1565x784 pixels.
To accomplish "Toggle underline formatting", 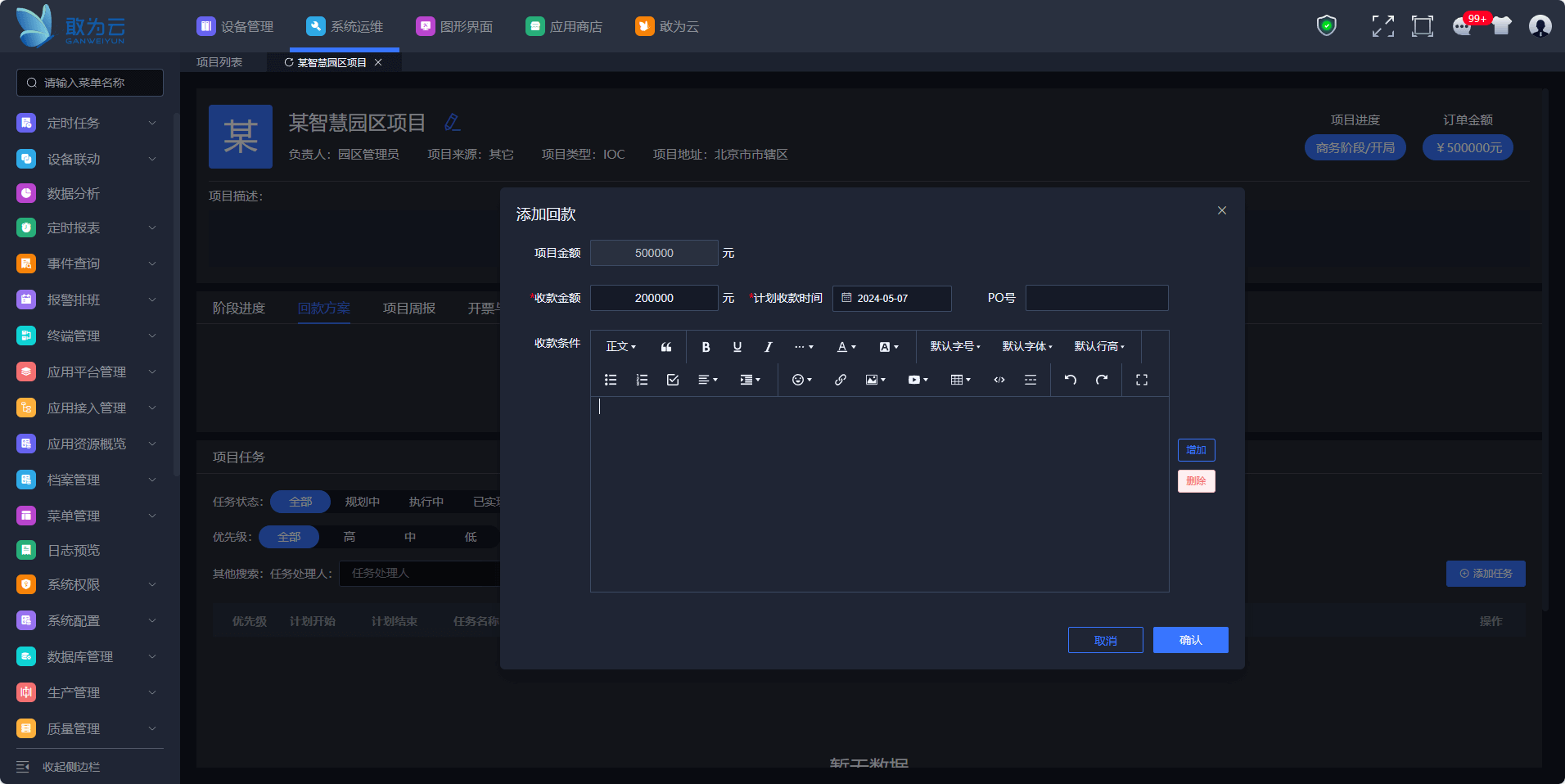I will click(737, 347).
